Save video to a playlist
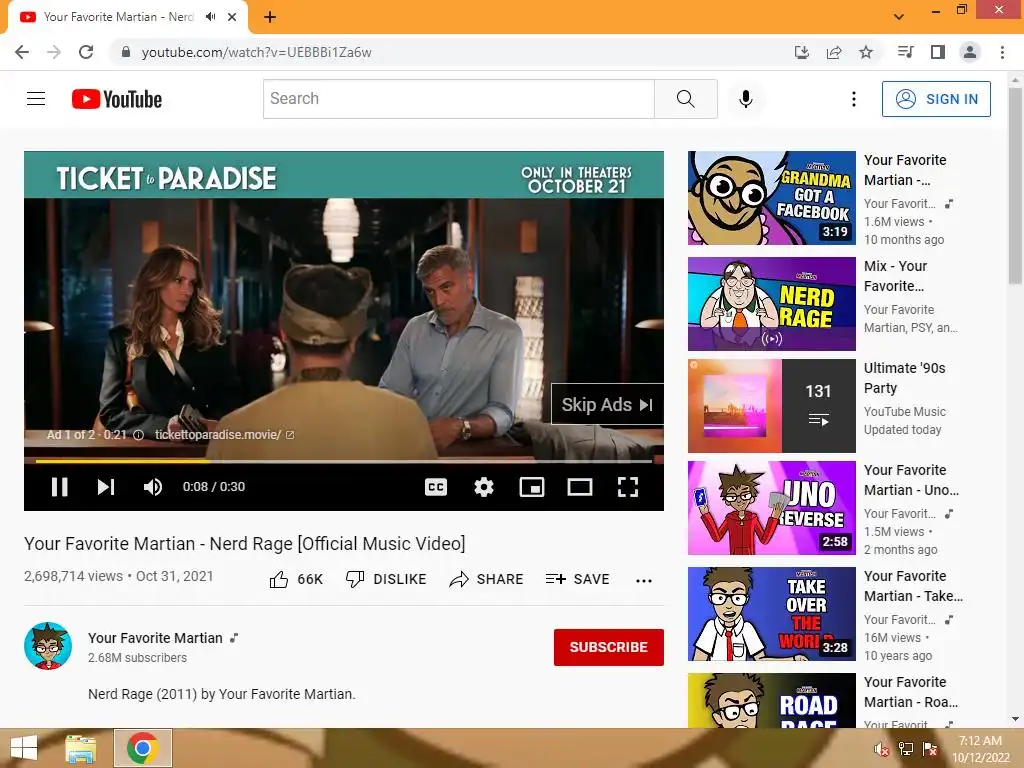The height and width of the screenshot is (768, 1024). [577, 579]
